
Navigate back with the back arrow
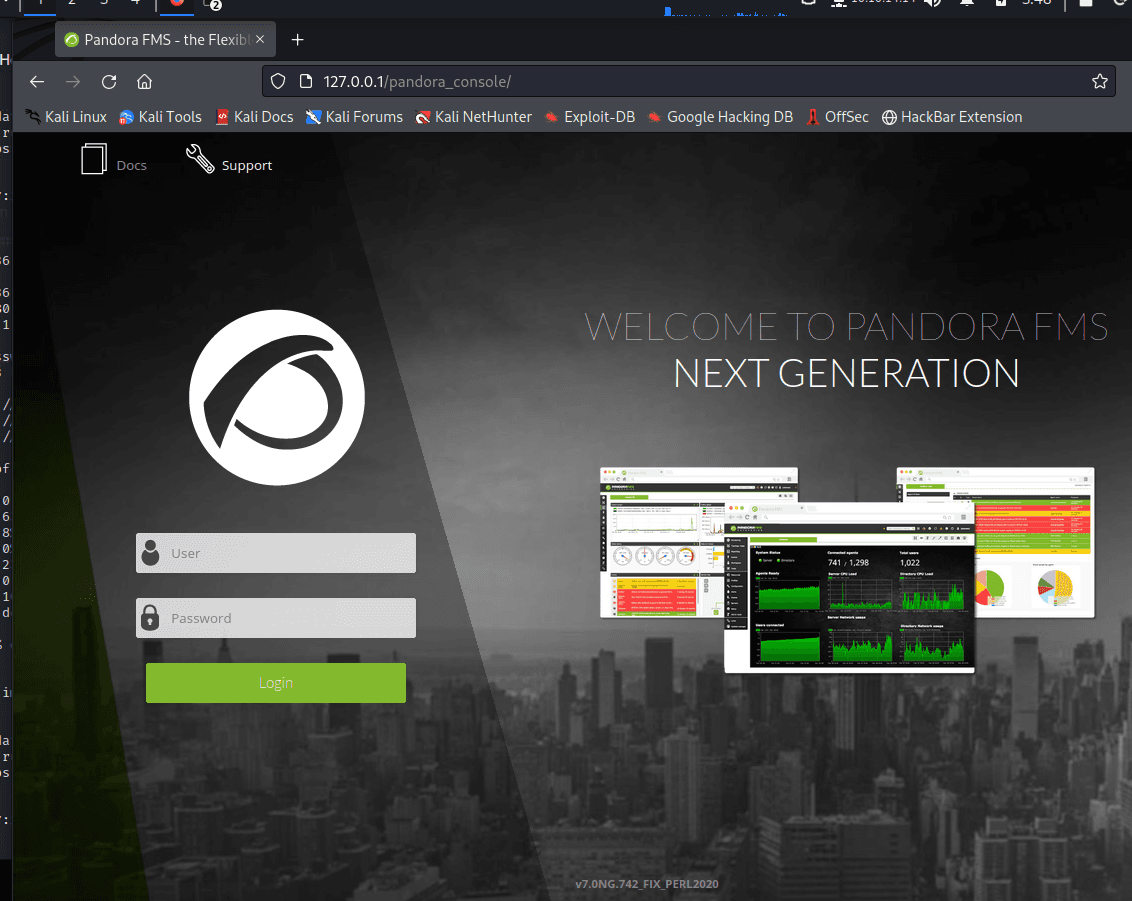point(37,82)
